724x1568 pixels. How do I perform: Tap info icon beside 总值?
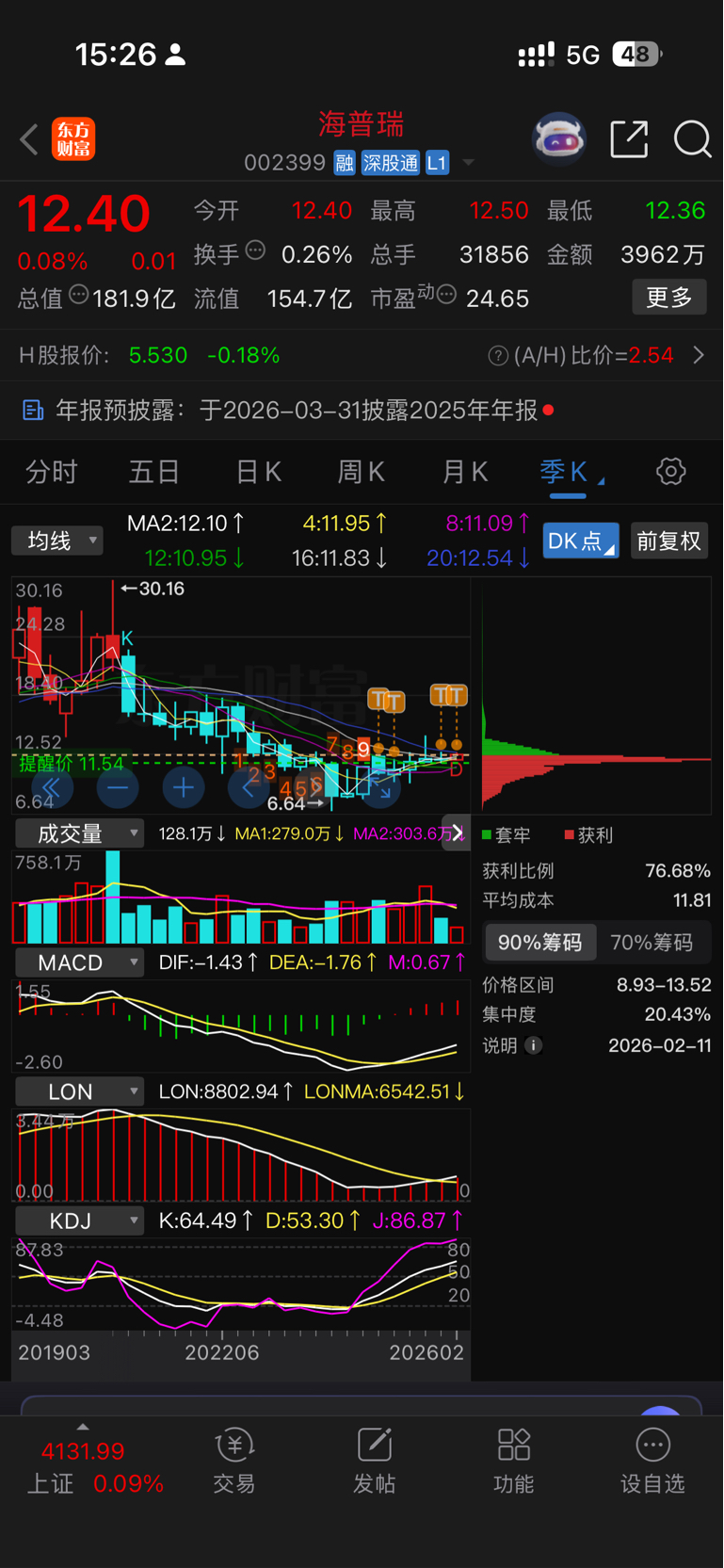pos(79,295)
